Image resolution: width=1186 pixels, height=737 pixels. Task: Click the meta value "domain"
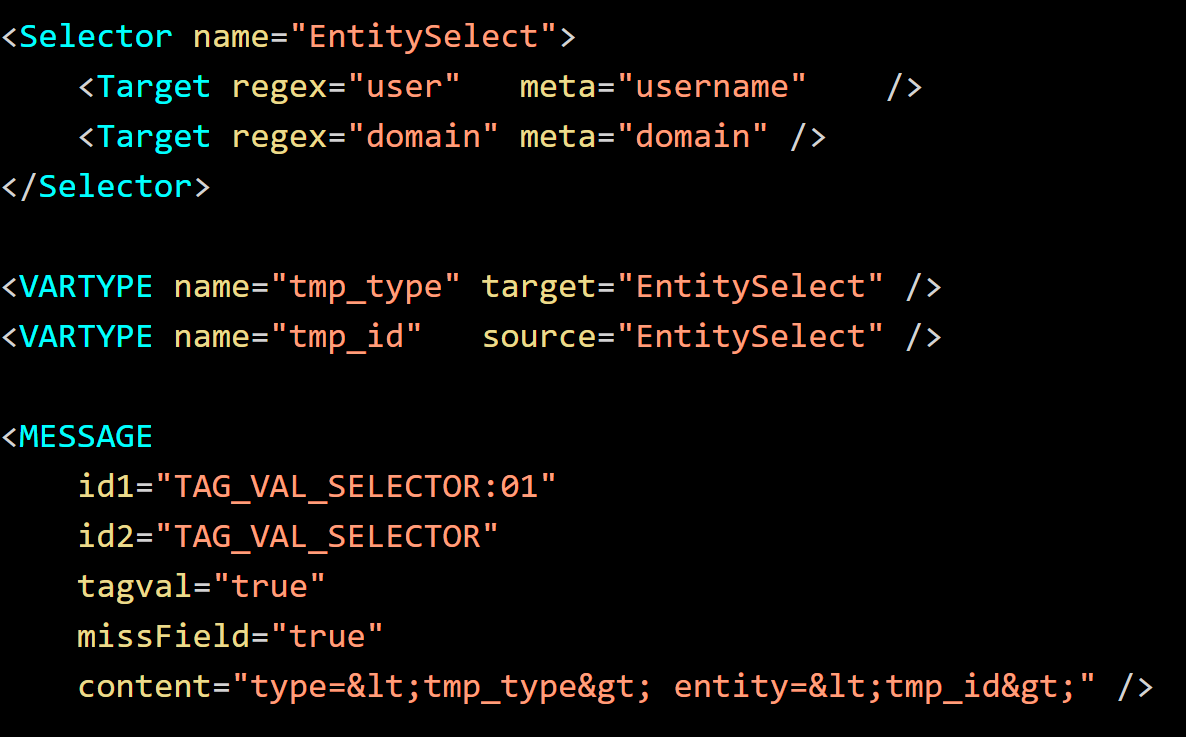coord(693,137)
